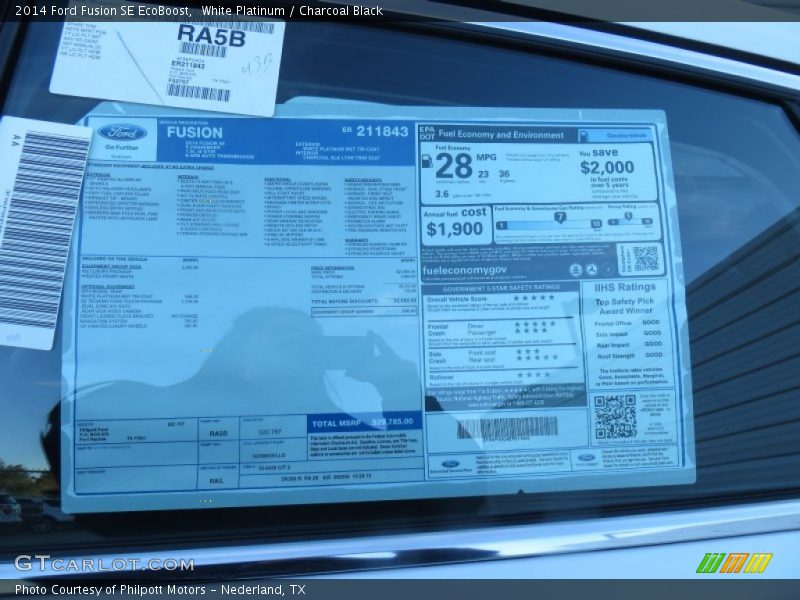Click the 'ER 211843' number in the blue header
This screenshot has width=800, height=600.
pos(375,131)
